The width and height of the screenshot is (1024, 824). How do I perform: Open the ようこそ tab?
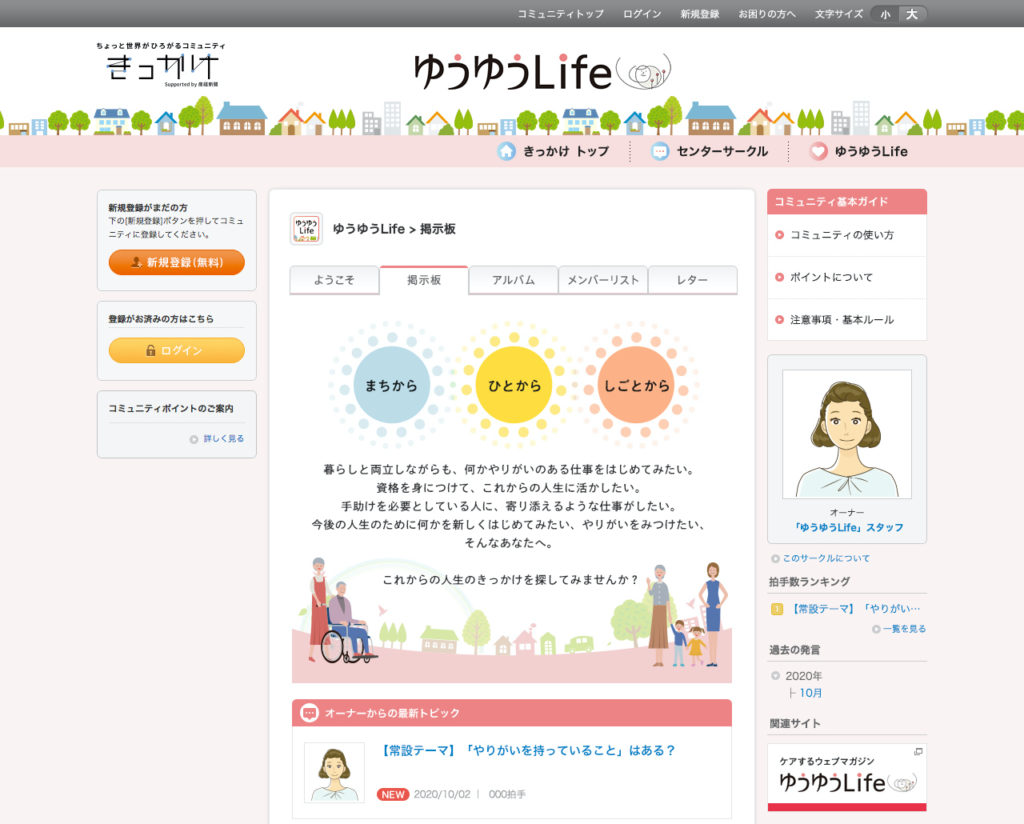pyautogui.click(x=334, y=279)
